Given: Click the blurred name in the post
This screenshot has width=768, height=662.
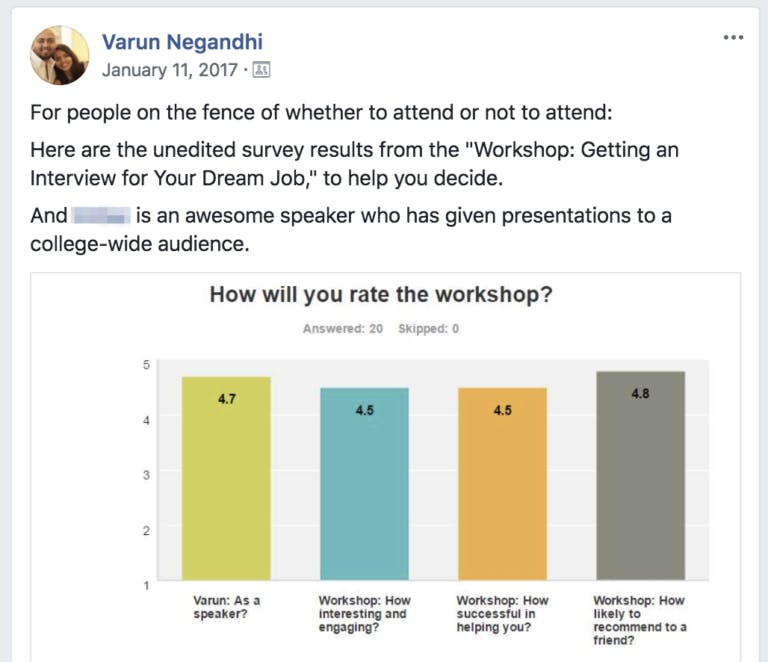Looking at the screenshot, I should (101, 215).
